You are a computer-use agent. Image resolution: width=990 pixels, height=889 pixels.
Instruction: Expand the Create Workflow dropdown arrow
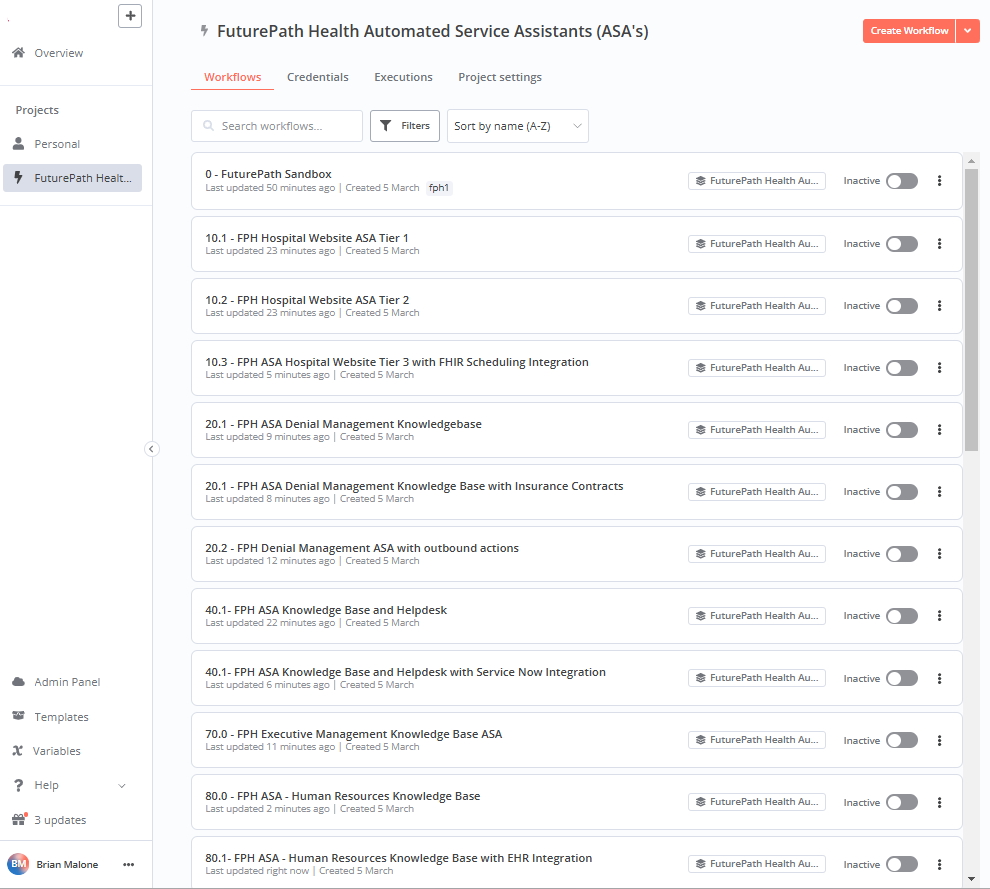coord(967,31)
